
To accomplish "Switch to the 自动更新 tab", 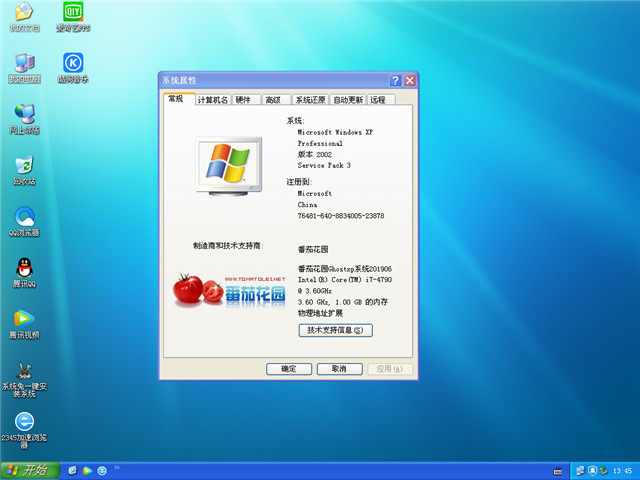I will tap(348, 100).
